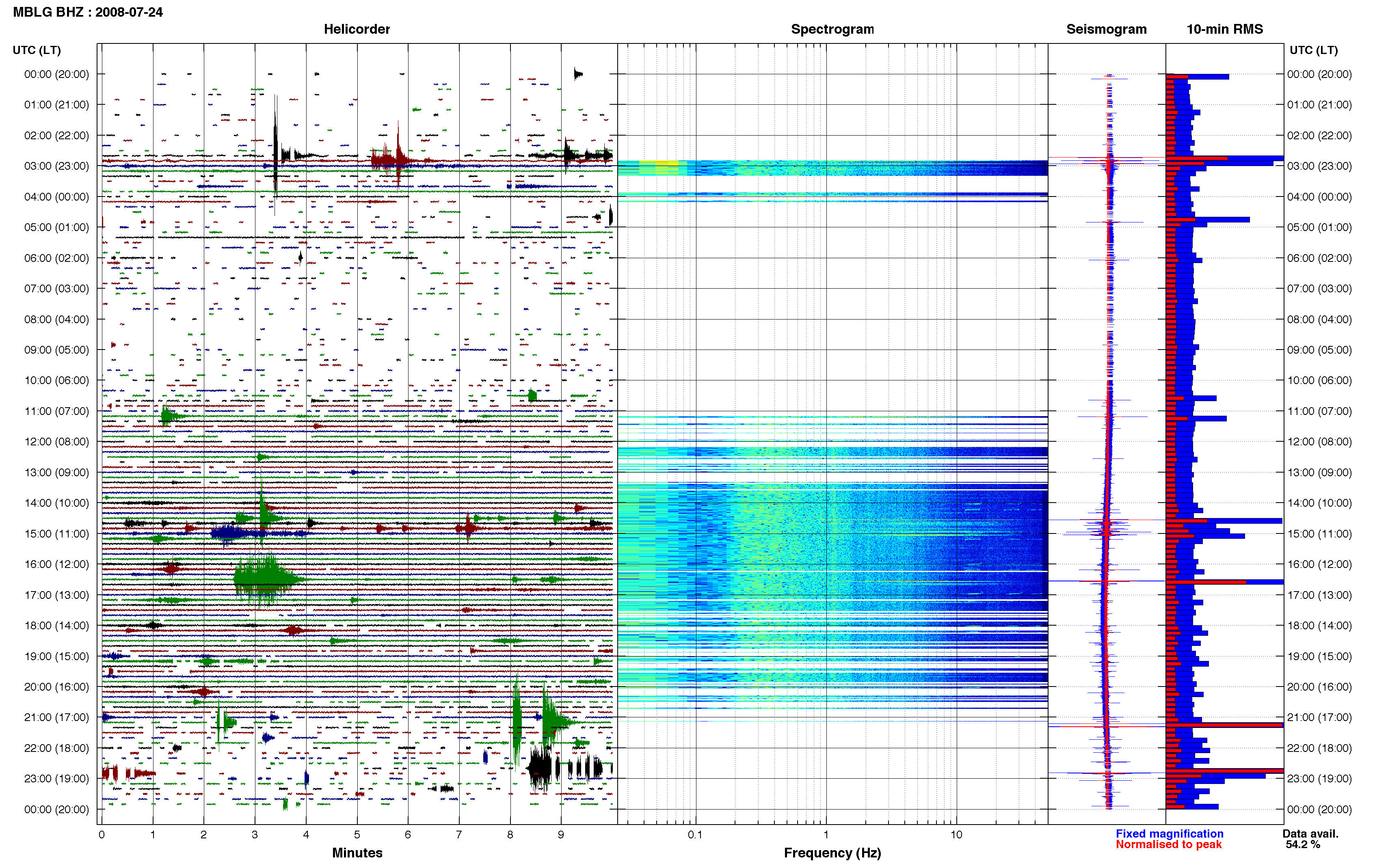The image size is (1388, 868).
Task: Click 10:00 (06:00) on the RMS time axis
Action: [1319, 380]
